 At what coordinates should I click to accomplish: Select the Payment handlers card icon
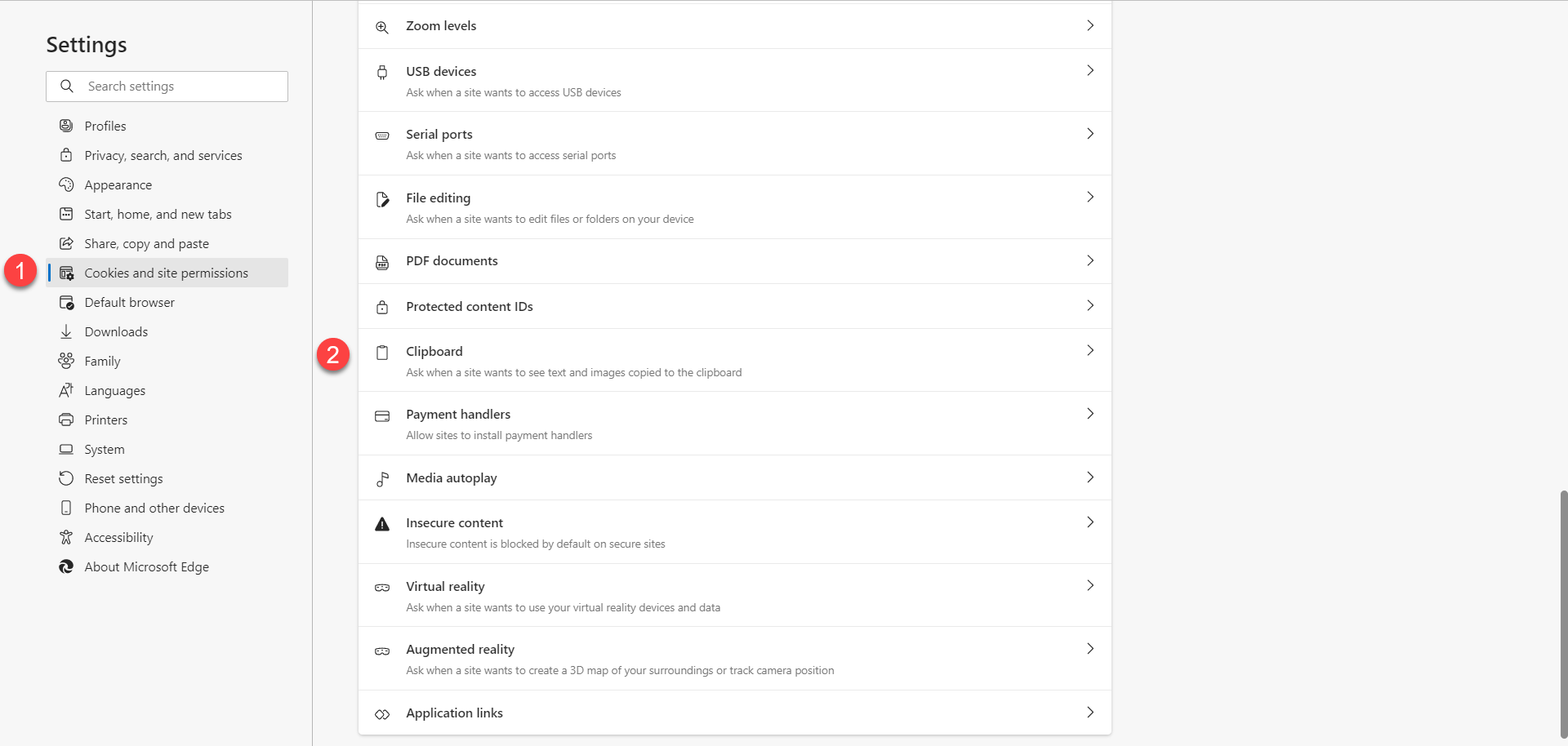[382, 415]
